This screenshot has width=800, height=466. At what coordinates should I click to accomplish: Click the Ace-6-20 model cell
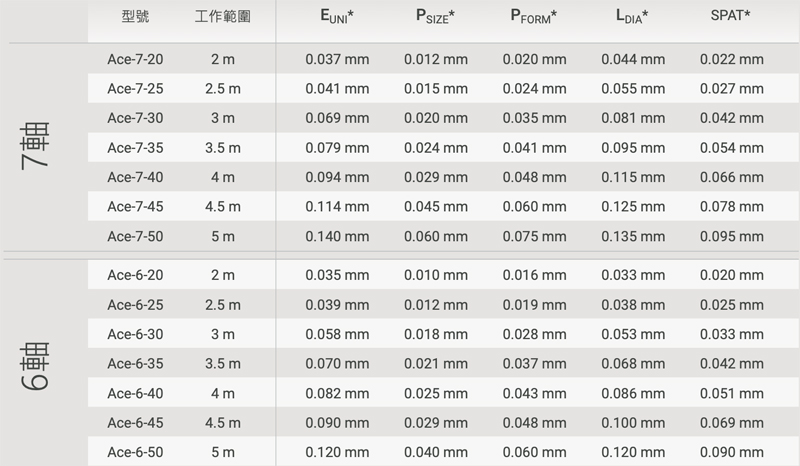pyautogui.click(x=135, y=274)
